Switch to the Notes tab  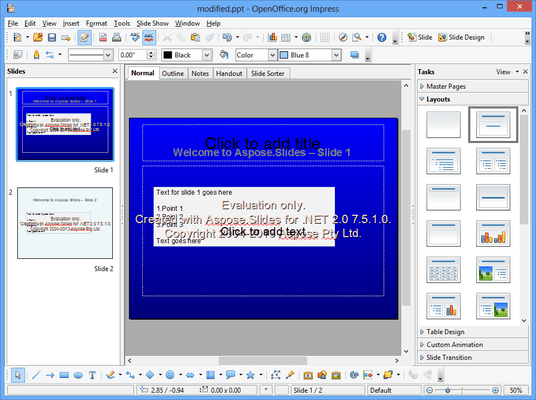(200, 73)
